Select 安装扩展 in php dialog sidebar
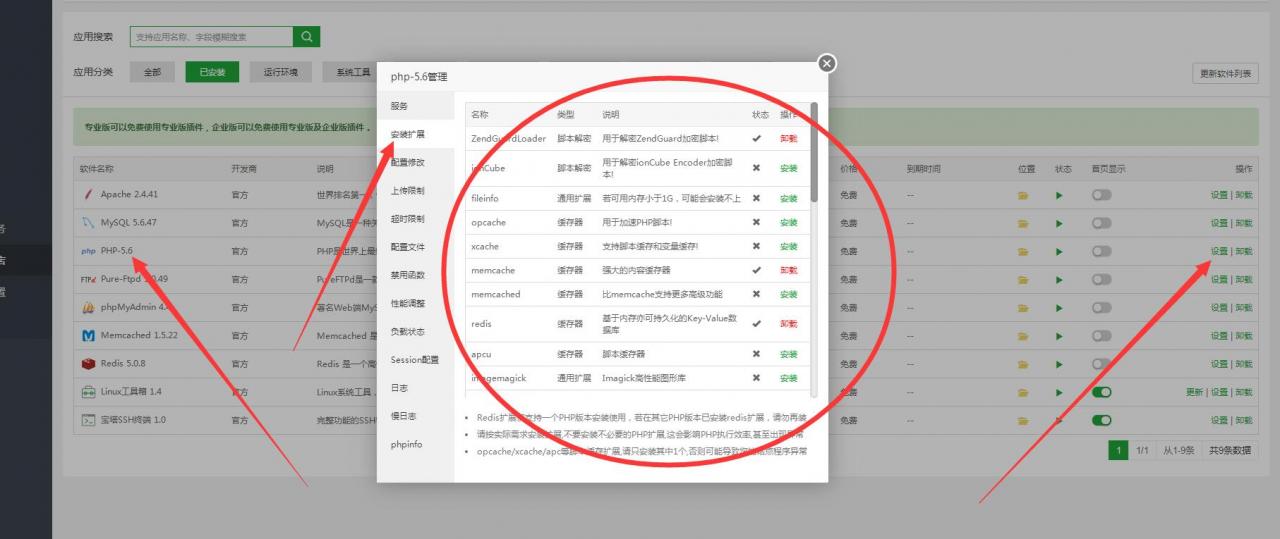The height and width of the screenshot is (539, 1280). click(415, 134)
